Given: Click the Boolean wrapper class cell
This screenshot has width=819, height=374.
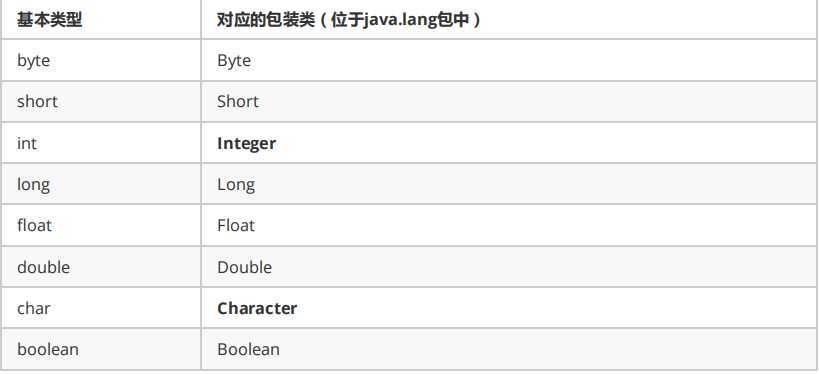Looking at the screenshot, I should click(x=509, y=349).
